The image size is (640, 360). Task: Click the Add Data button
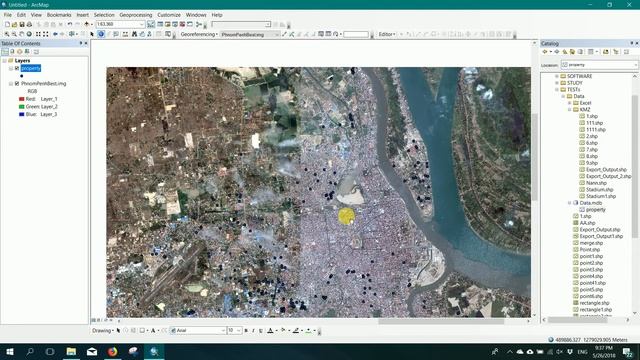click(x=87, y=24)
